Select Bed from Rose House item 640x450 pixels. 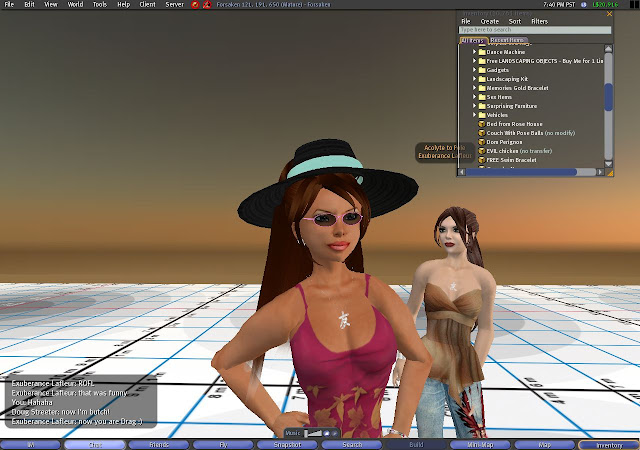[514, 124]
